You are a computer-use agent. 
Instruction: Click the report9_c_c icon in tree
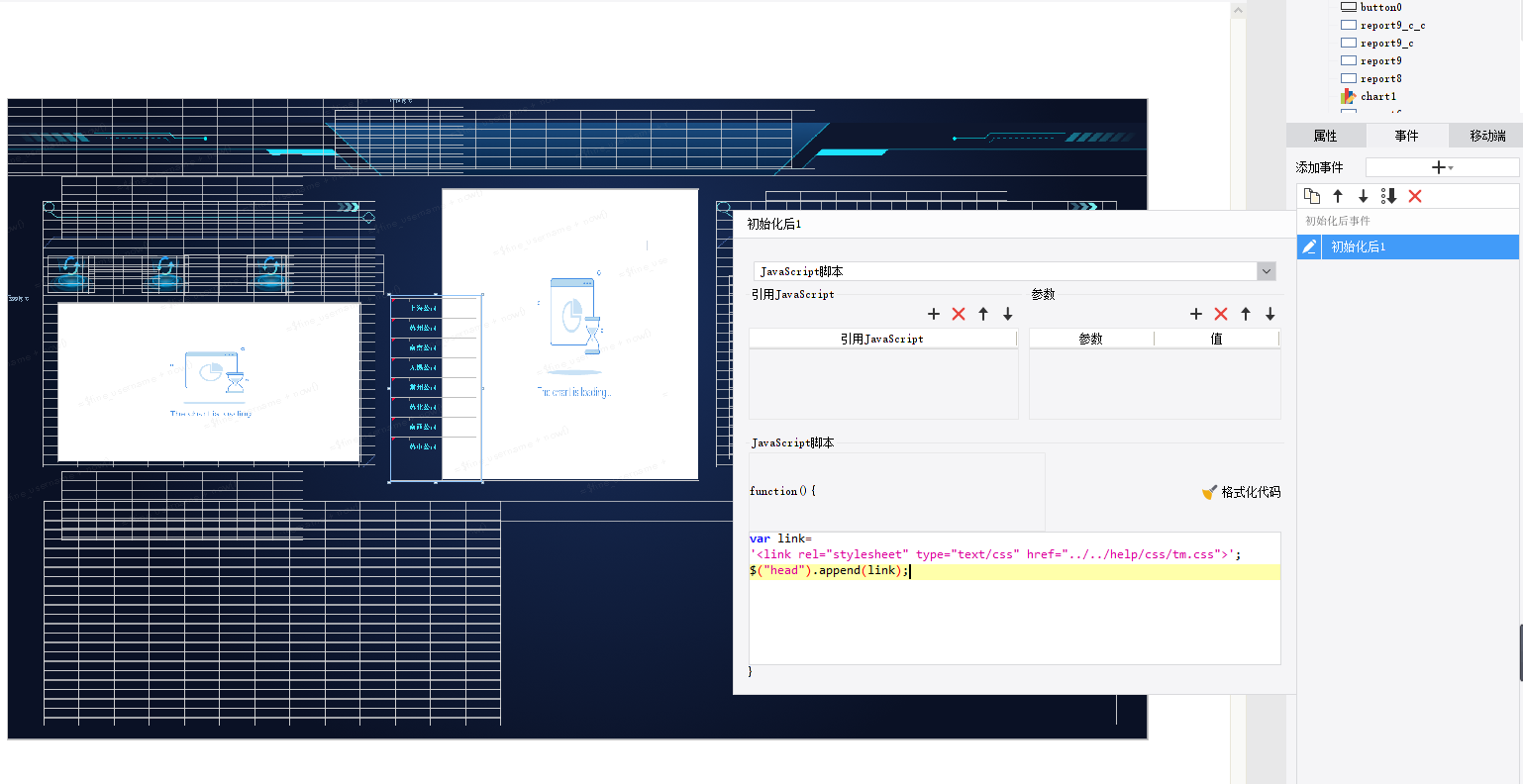[x=1349, y=25]
